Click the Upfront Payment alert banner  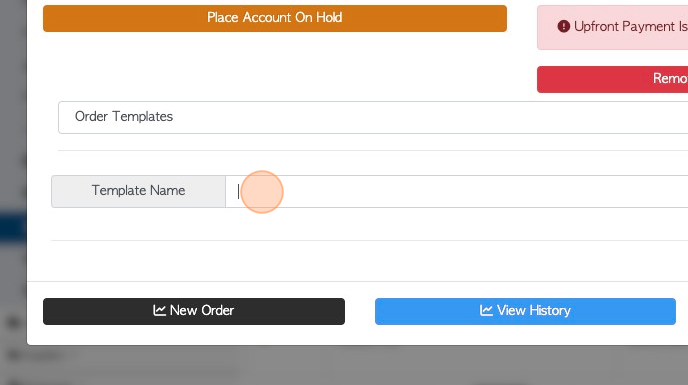(613, 27)
